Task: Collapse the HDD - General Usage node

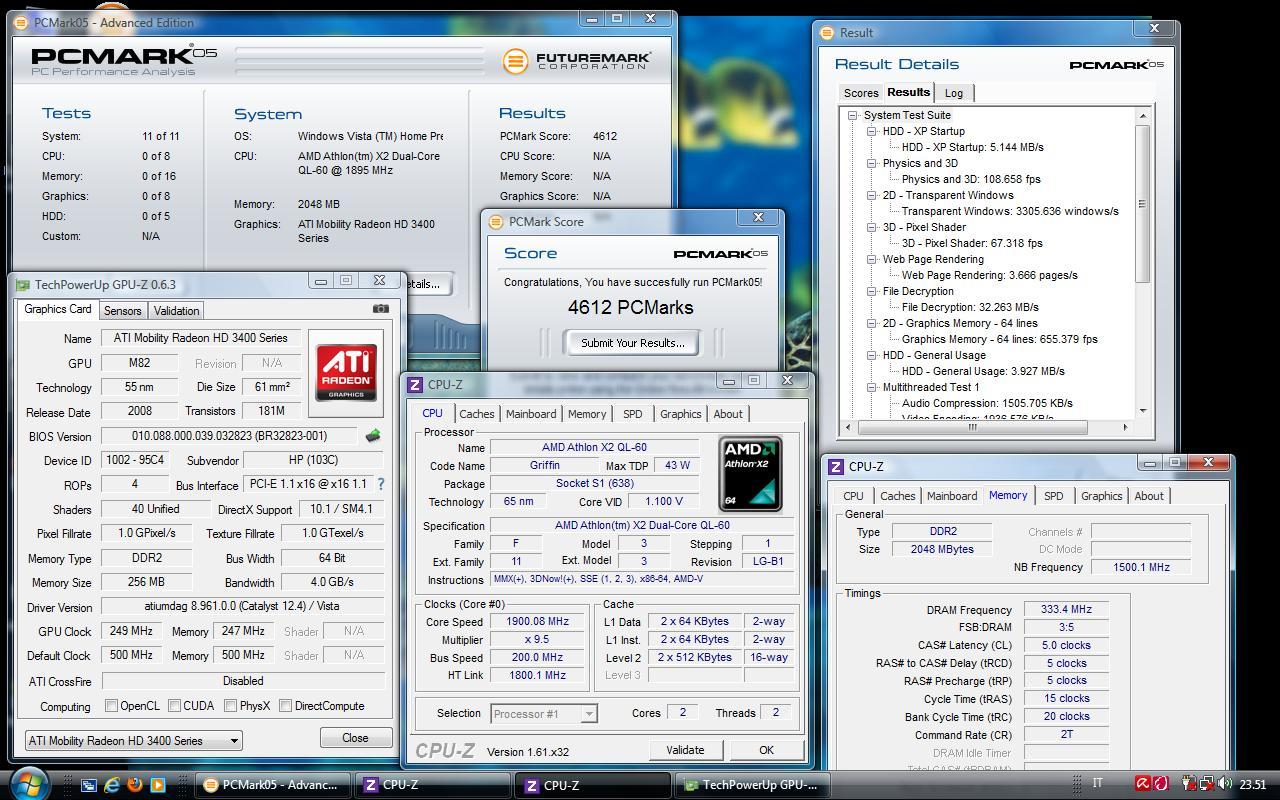Action: point(872,355)
